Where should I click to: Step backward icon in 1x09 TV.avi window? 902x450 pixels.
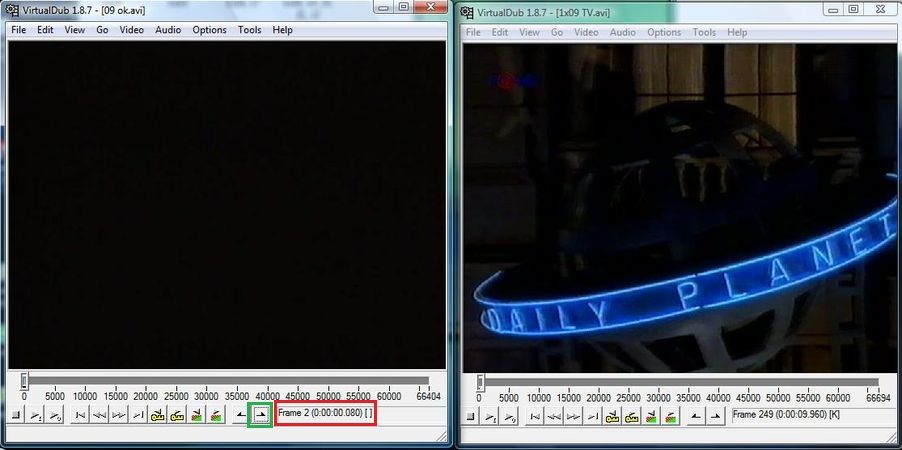[x=554, y=416]
